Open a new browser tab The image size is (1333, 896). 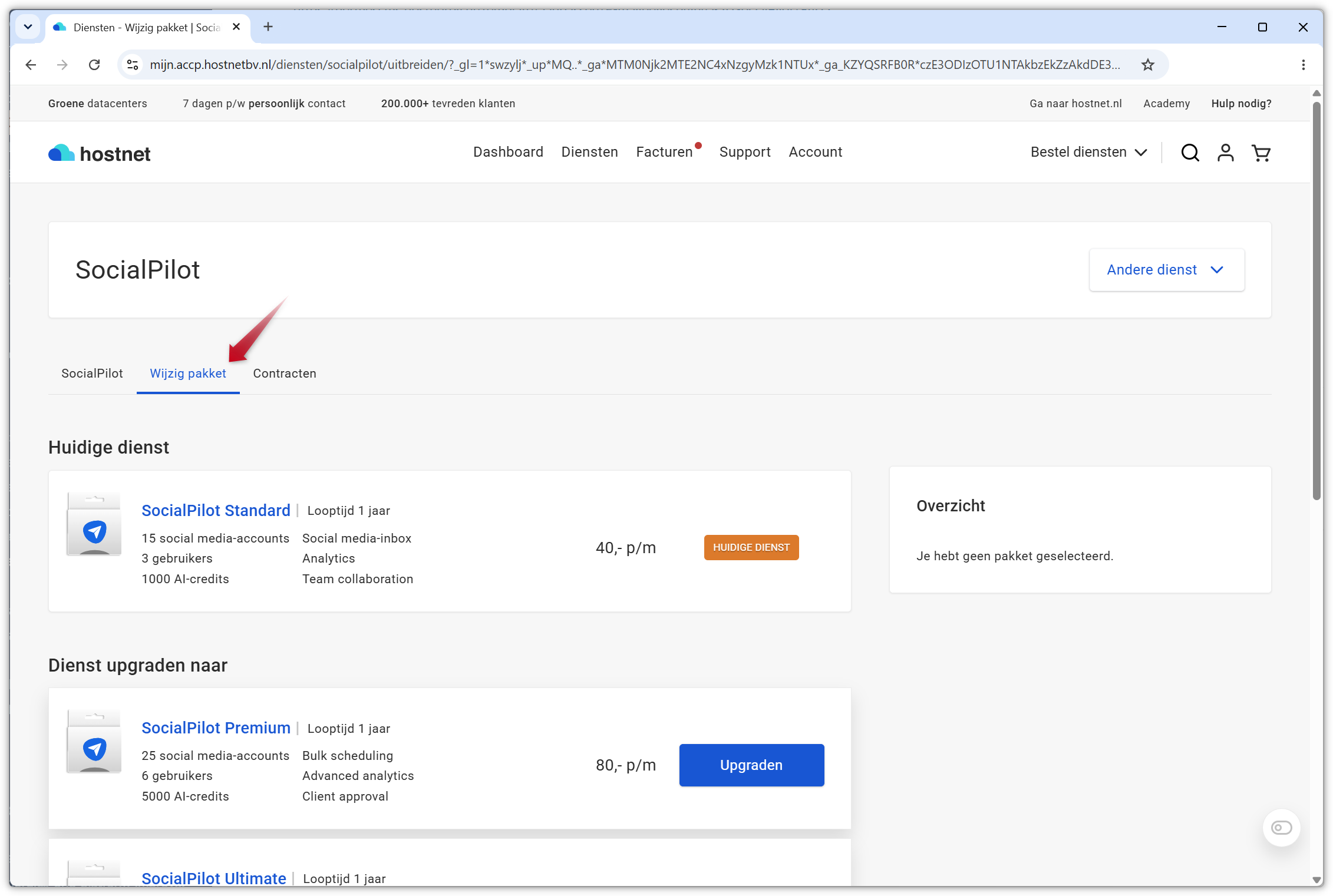[268, 27]
